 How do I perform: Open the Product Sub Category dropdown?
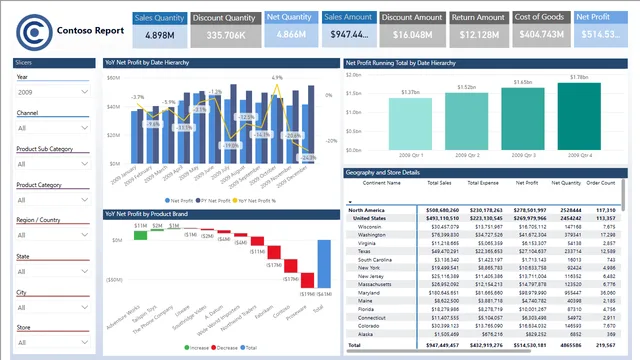[53, 164]
